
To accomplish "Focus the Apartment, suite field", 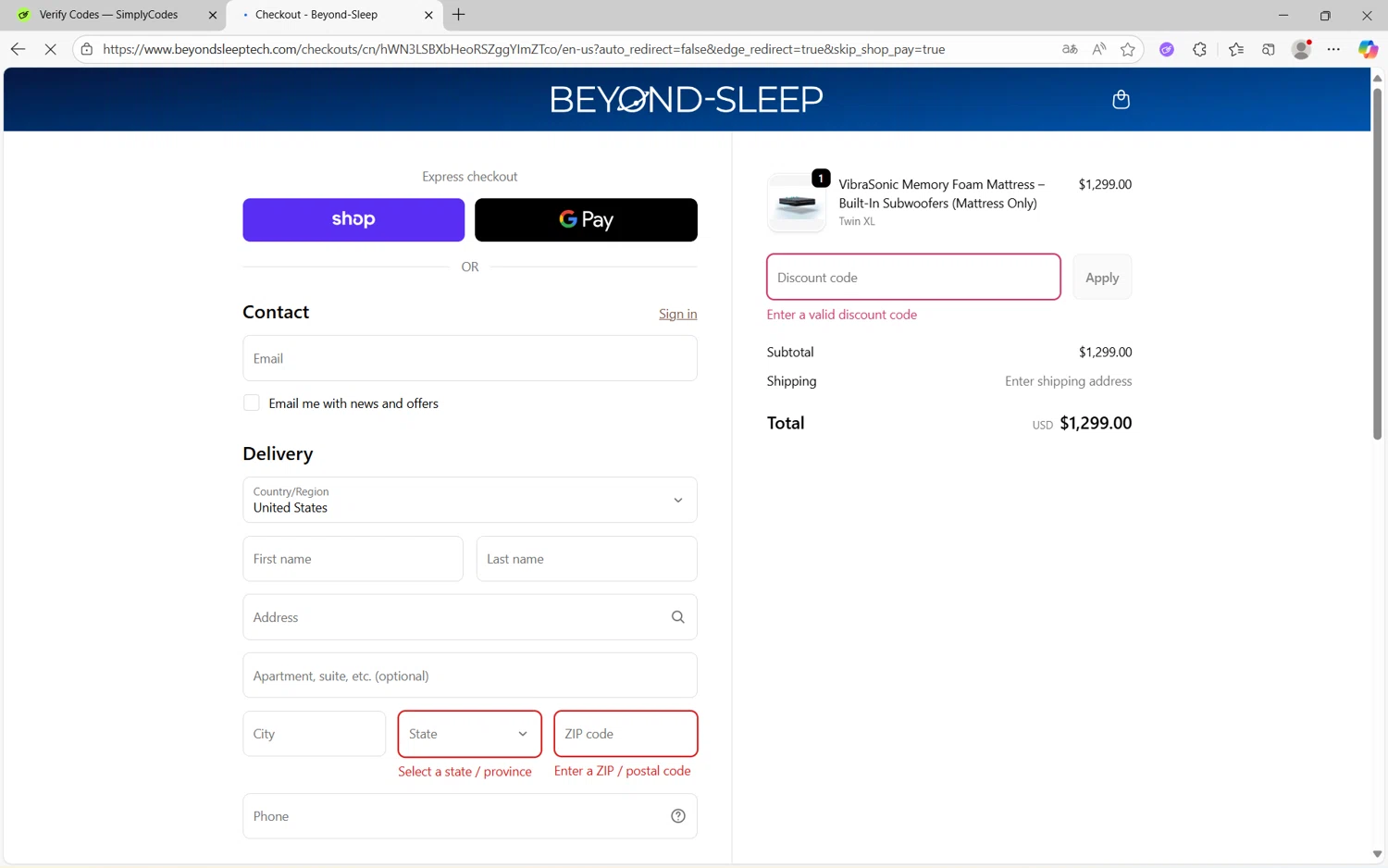I will point(470,676).
